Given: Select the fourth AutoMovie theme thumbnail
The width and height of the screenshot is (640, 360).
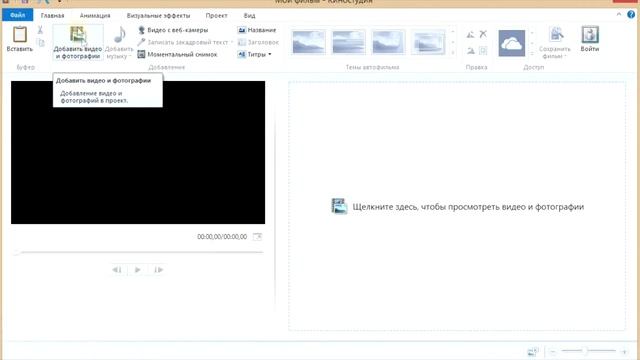Looking at the screenshot, I should pyautogui.click(x=428, y=42).
